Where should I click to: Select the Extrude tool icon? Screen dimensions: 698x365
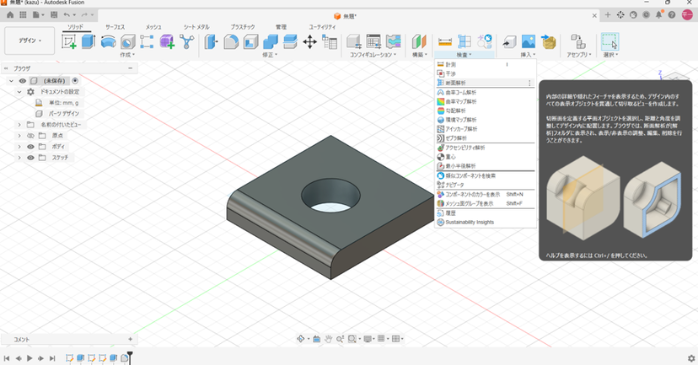point(88,42)
